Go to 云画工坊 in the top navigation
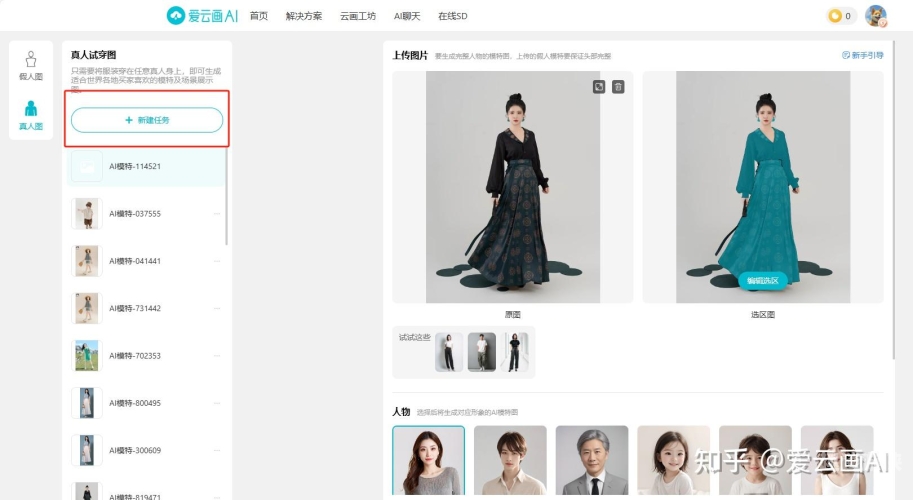Screen dimensions: 913x500 click(x=358, y=16)
